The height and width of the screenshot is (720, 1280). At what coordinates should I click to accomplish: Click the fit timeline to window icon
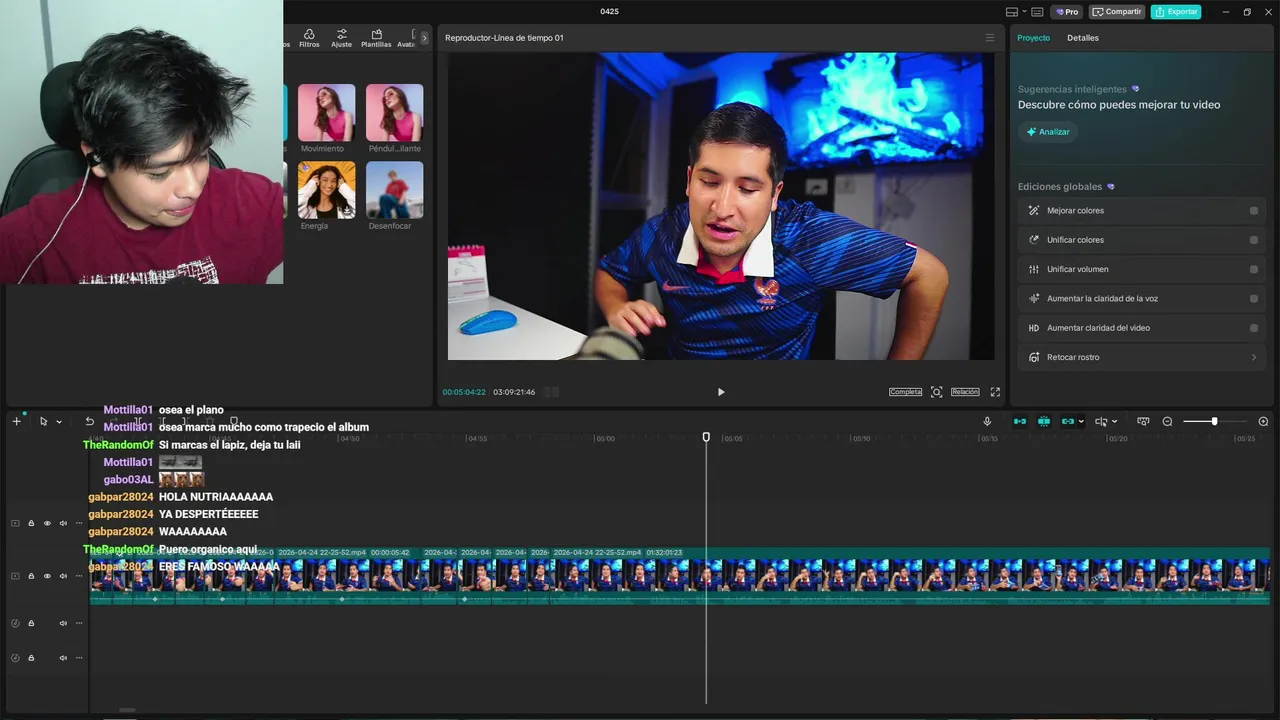coord(1143,421)
